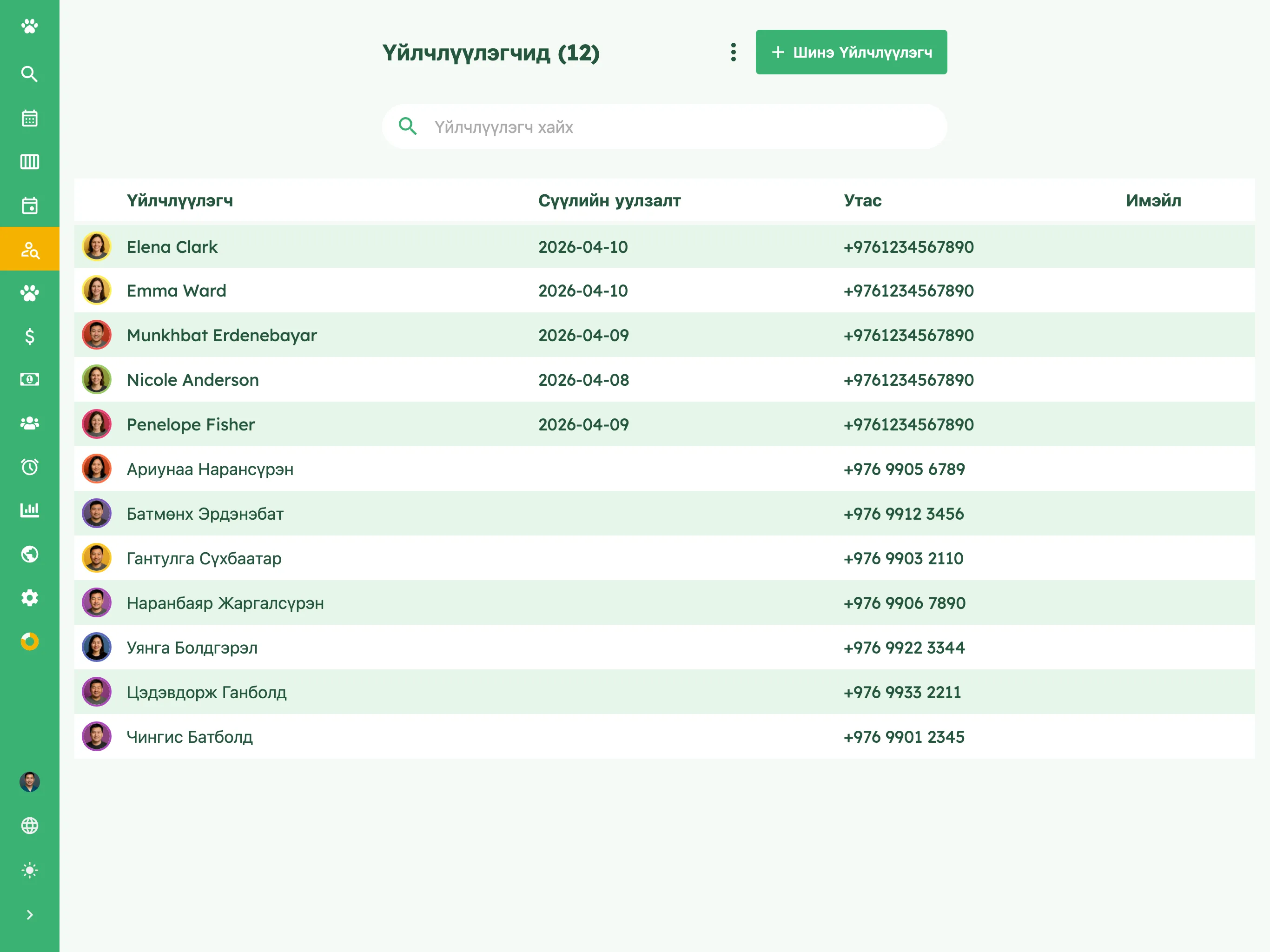Open the calendar grid icon in sidebar
The width and height of the screenshot is (1270, 952).
29,118
